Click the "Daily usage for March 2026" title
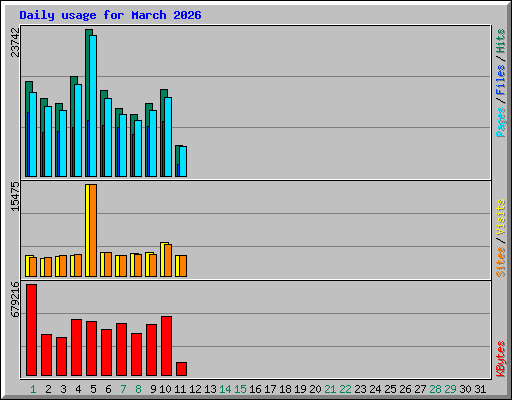The width and height of the screenshot is (512, 400). click(x=110, y=15)
